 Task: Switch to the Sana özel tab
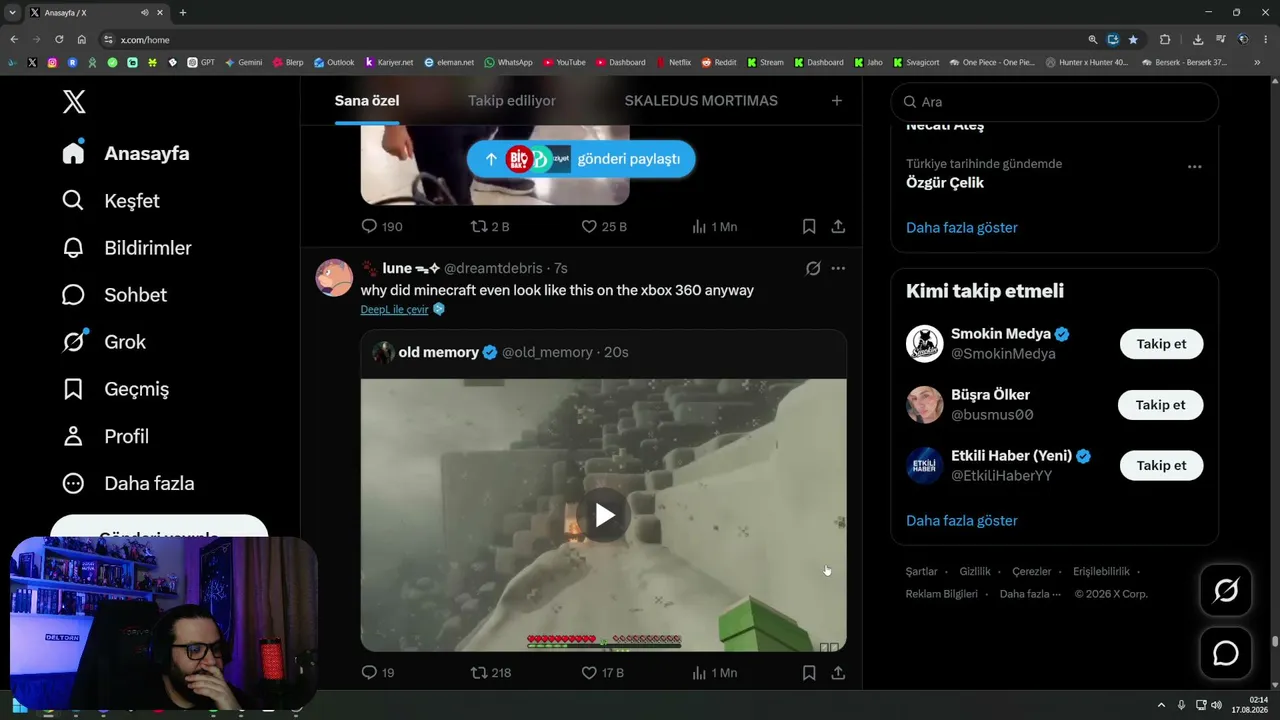click(367, 100)
